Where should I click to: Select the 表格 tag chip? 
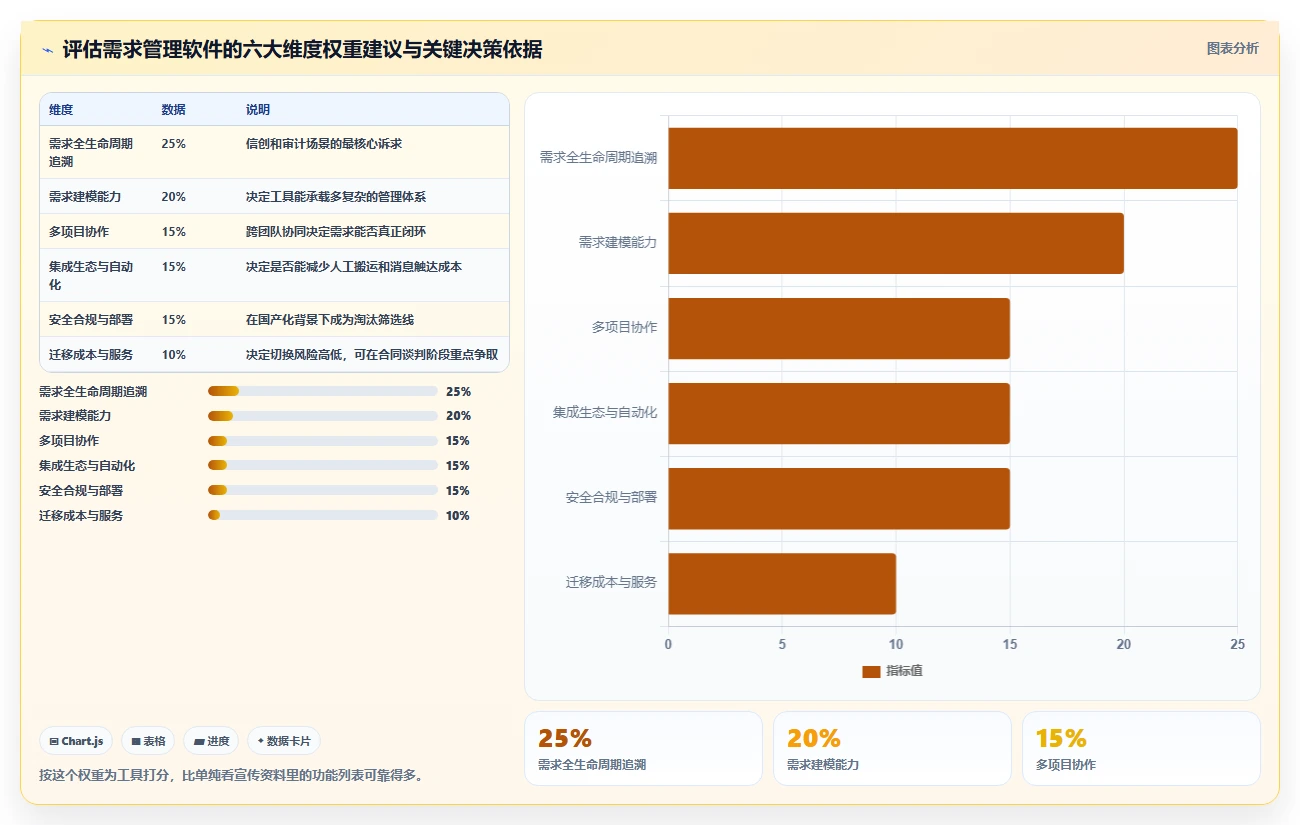coord(148,741)
